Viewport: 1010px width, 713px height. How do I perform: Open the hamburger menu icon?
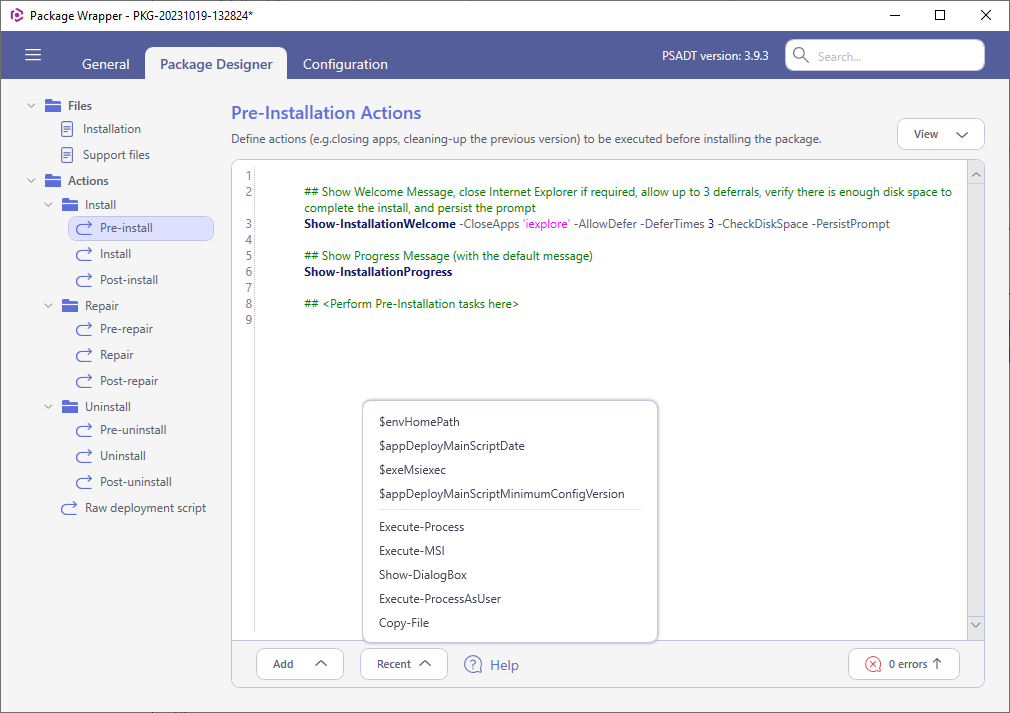33,55
